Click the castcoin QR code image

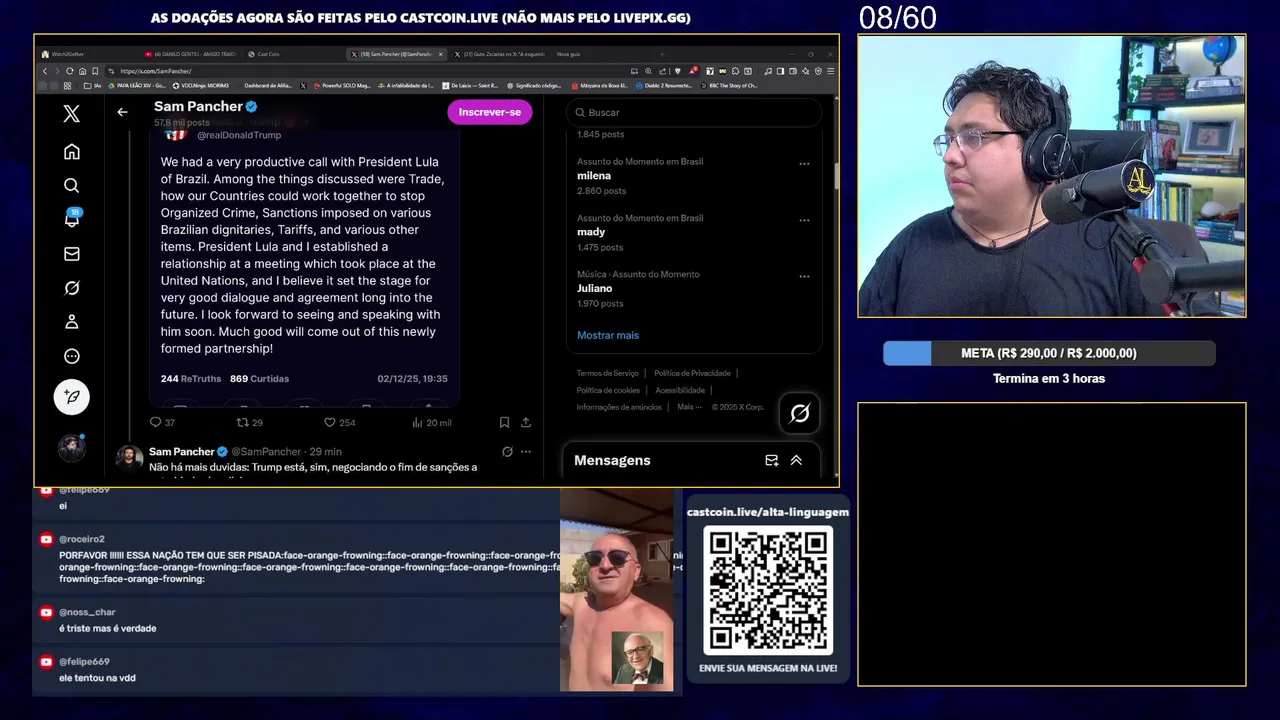click(x=768, y=590)
